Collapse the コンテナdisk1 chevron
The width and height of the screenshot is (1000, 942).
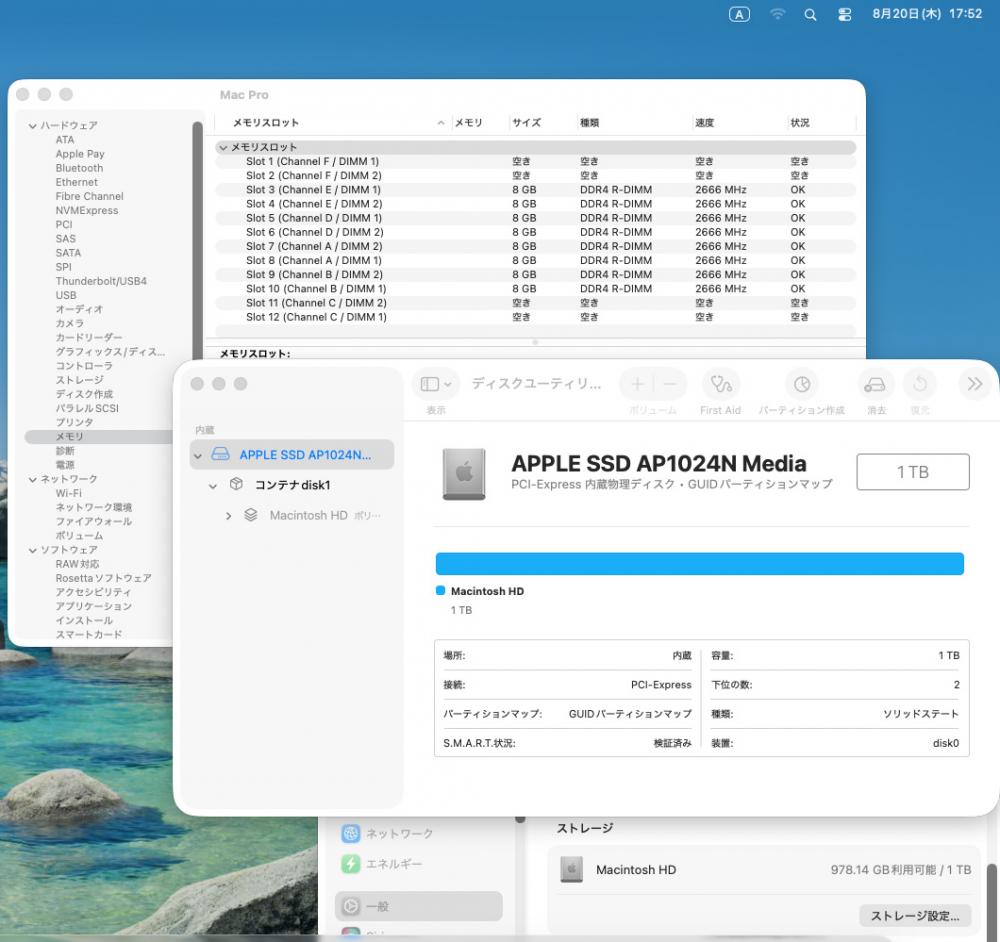pos(213,485)
